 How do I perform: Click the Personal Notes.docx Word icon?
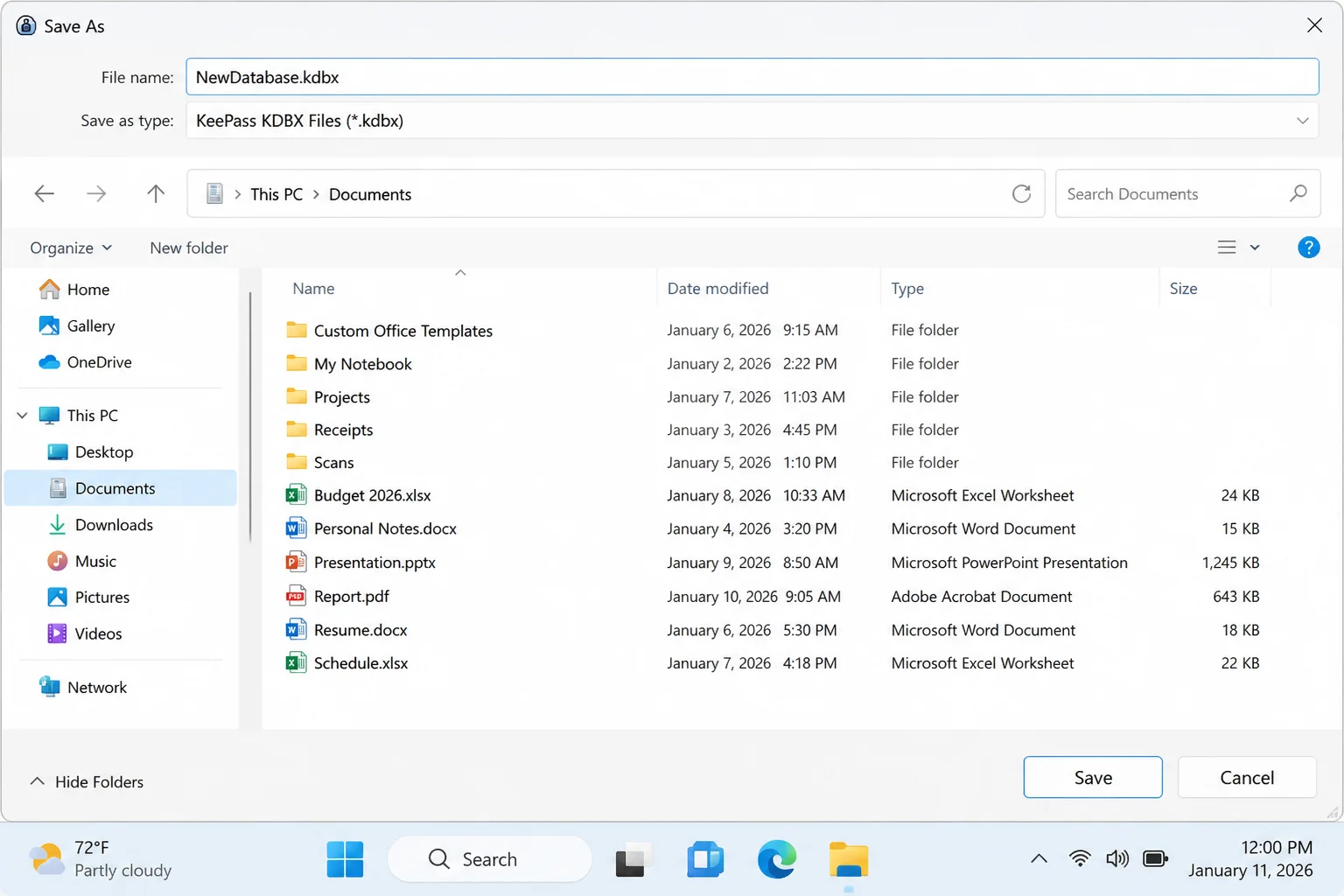click(x=296, y=528)
